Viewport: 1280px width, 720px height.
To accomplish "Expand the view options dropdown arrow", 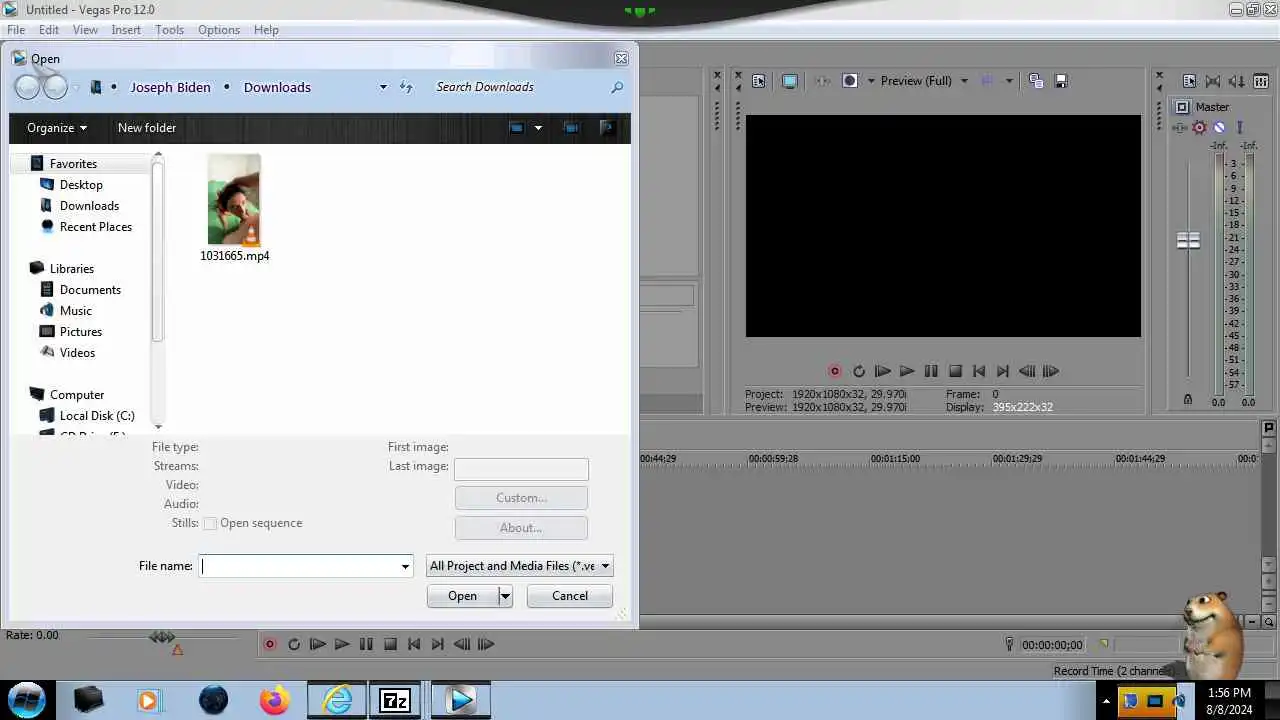I will [538, 128].
